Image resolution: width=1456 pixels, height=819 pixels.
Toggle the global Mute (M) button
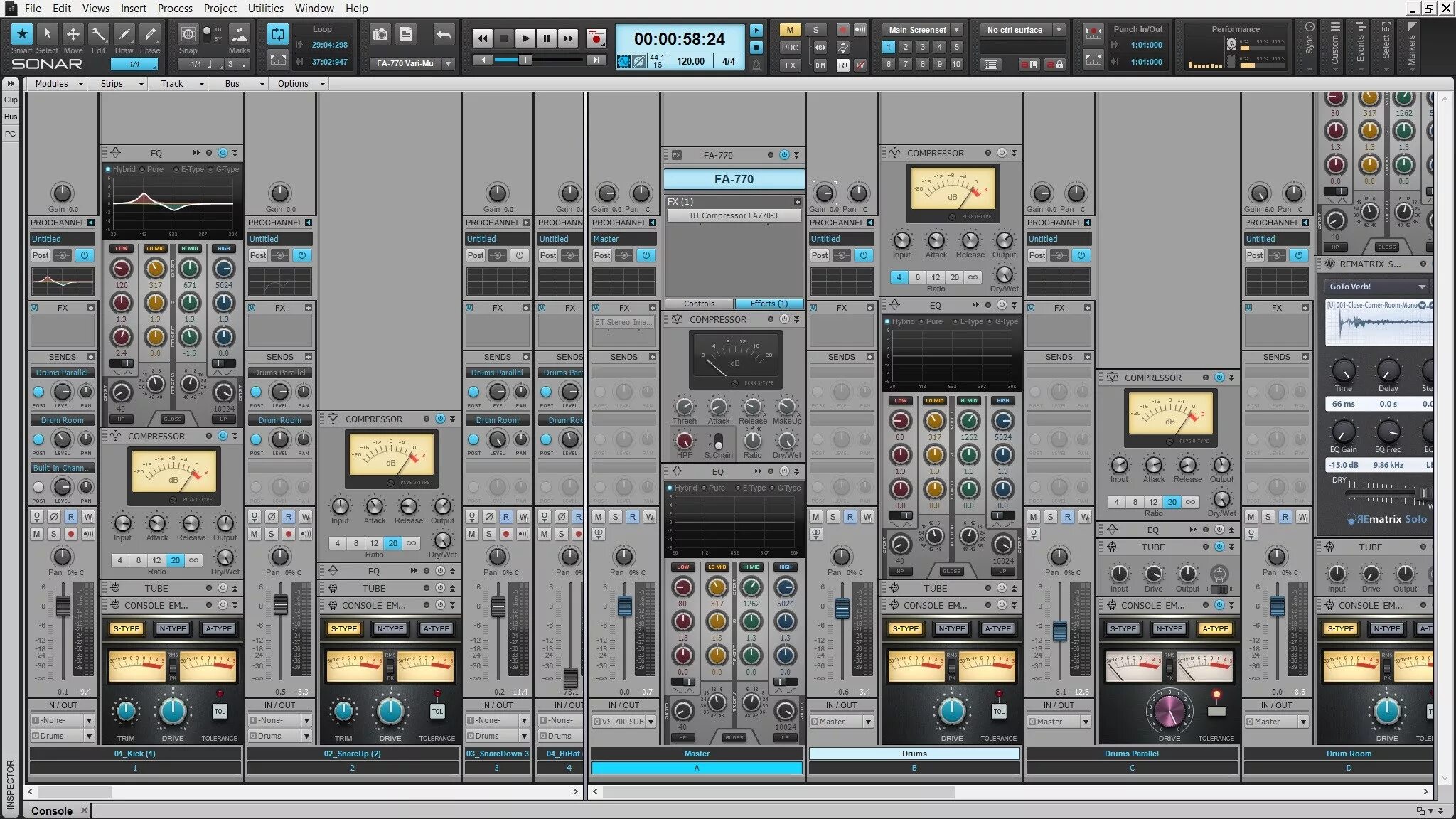(789, 30)
